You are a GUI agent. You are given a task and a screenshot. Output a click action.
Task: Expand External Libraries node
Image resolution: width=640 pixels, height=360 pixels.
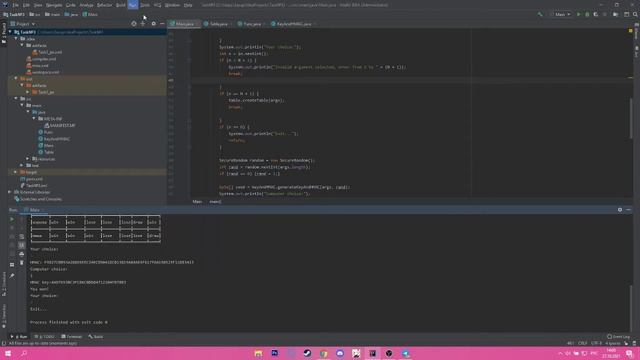coord(10,192)
